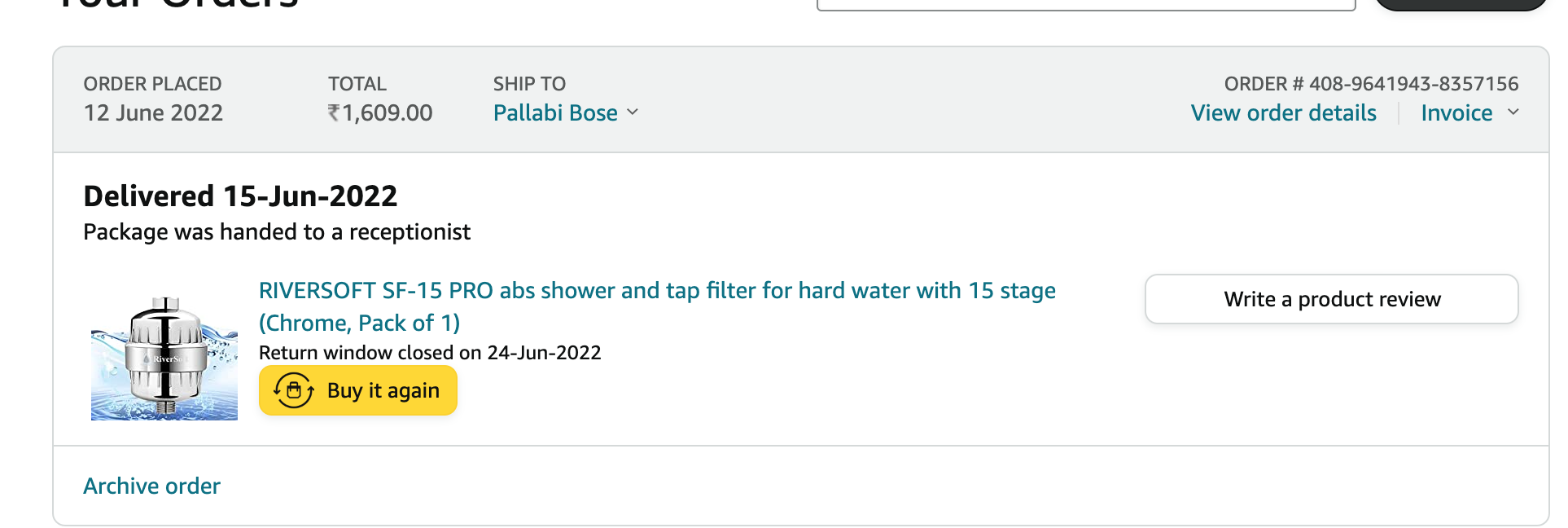Screen dimensions: 1568x528
Task: Click the return window closed notice
Action: (430, 353)
